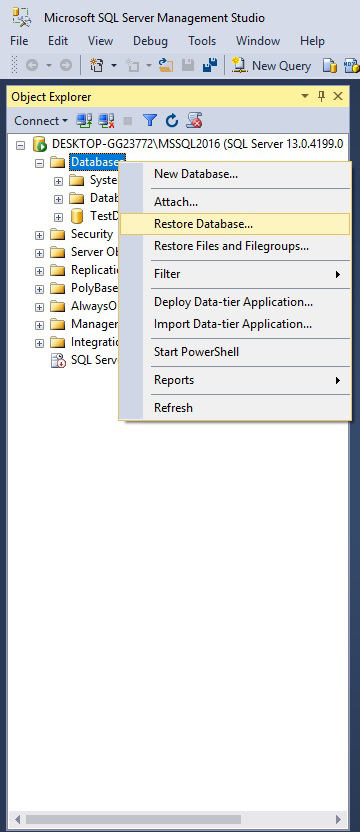Screen dimensions: 360x832
Task: Expand the AlwaysOn folder
Action: 39,307
